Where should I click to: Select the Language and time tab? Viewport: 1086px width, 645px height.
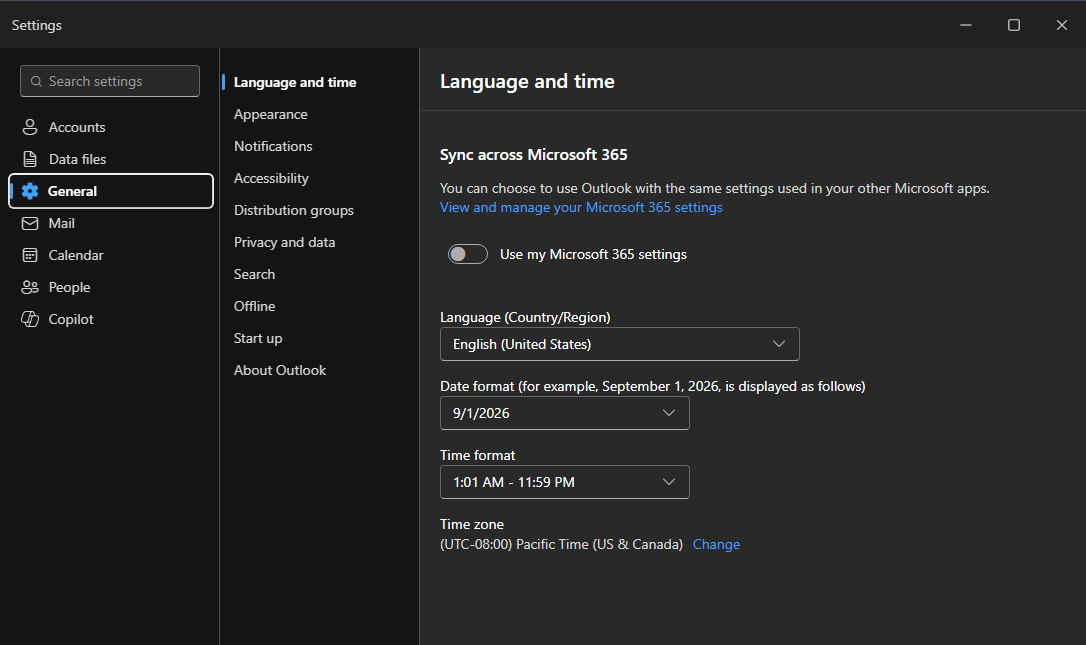coord(295,82)
